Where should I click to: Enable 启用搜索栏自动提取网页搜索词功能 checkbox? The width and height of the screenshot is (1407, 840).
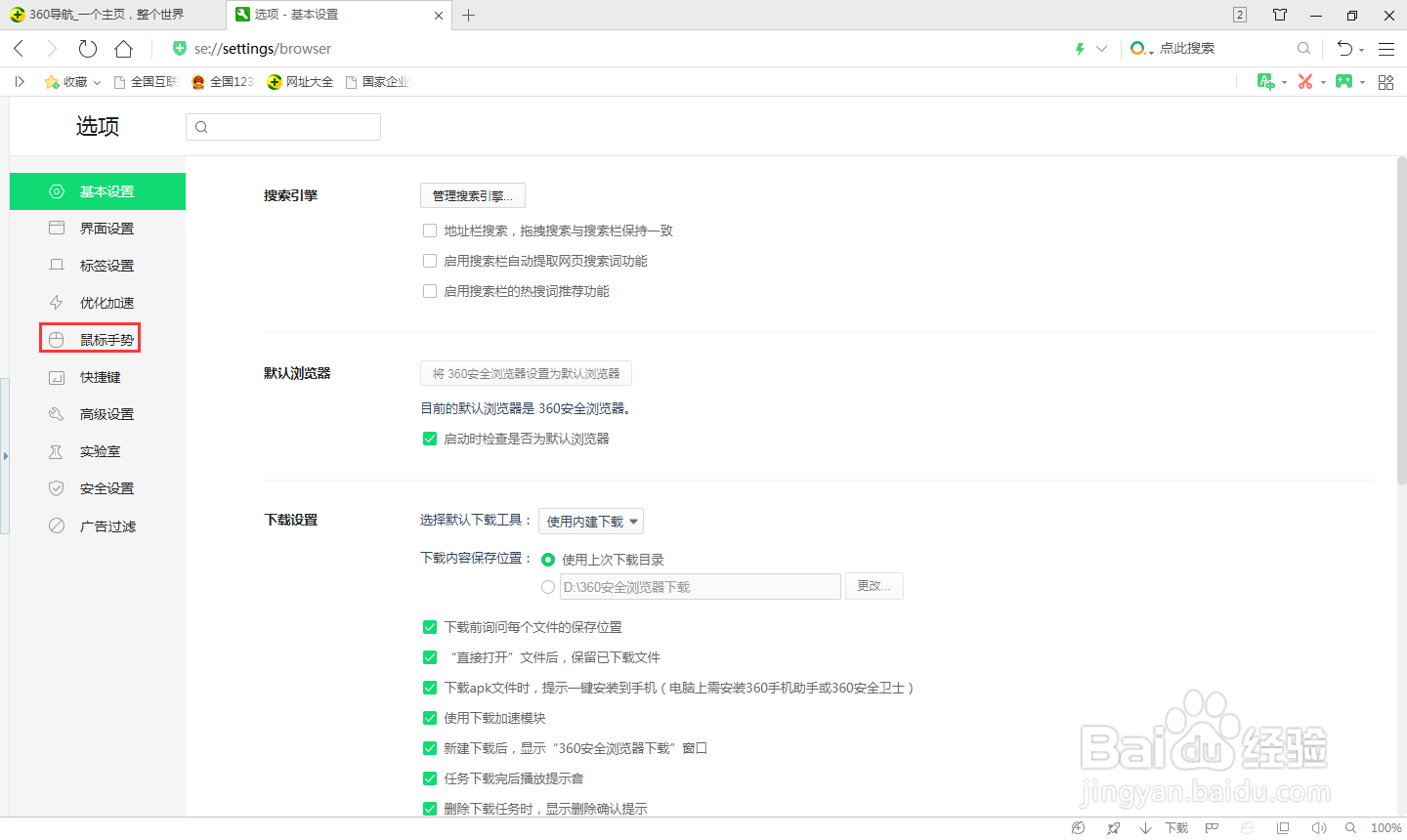click(429, 261)
